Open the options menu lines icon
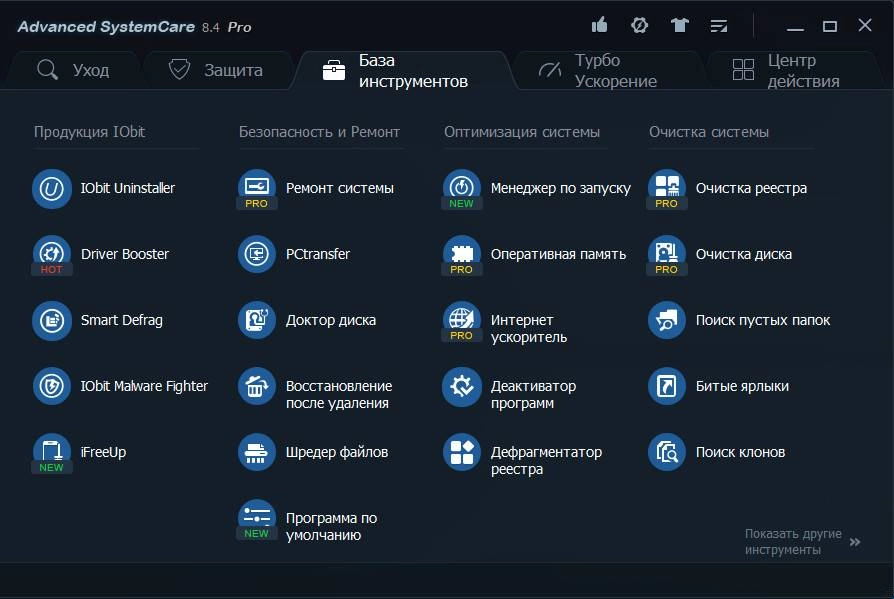The width and height of the screenshot is (894, 599). pos(719,26)
